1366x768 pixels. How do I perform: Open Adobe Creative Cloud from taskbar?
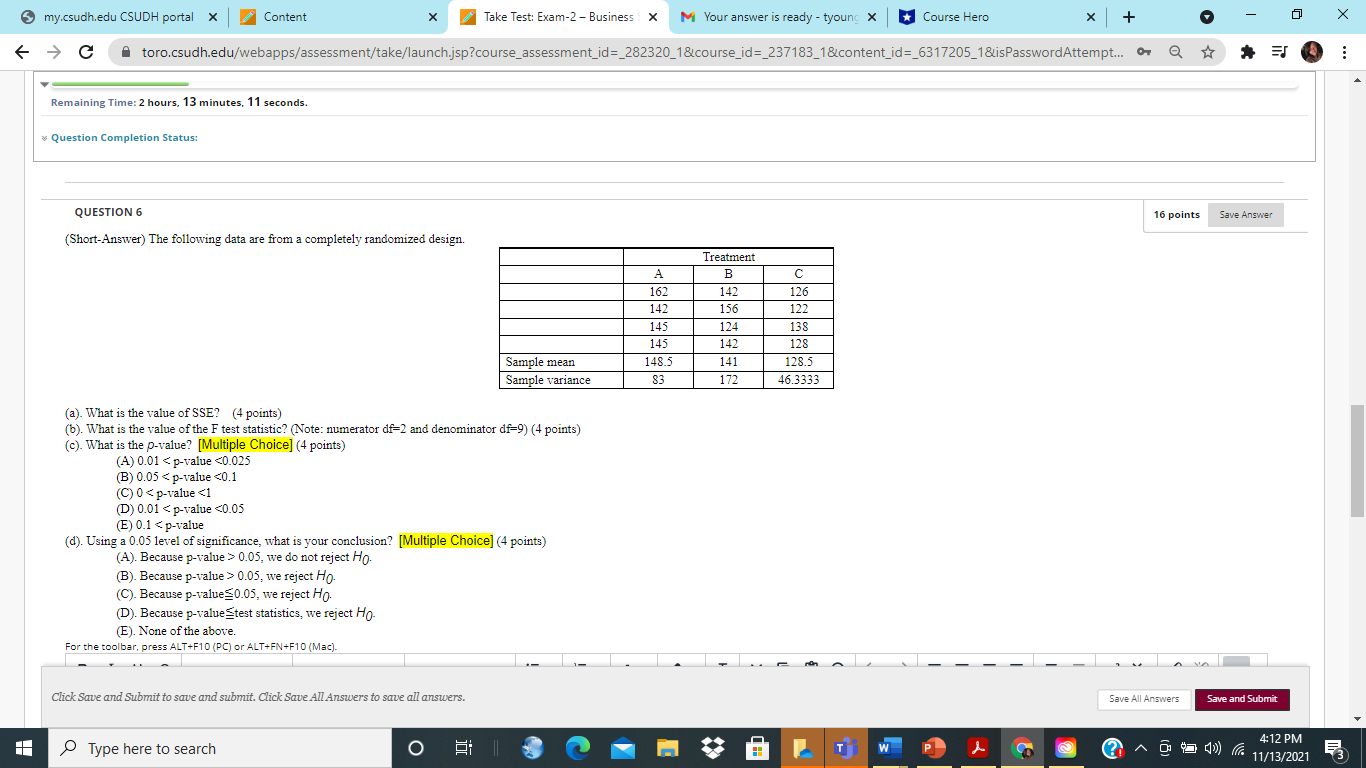(1066, 748)
